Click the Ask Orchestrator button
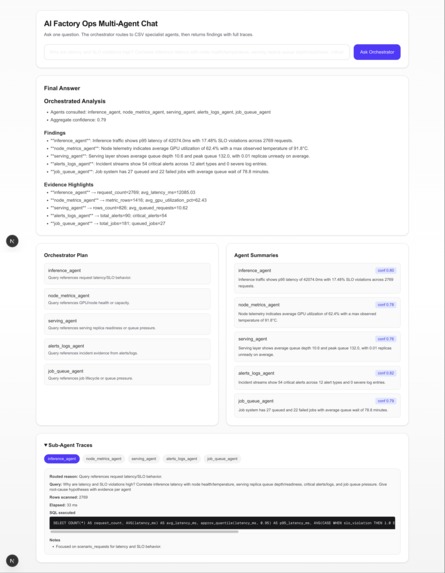This screenshot has width=445, height=573. coord(377,52)
